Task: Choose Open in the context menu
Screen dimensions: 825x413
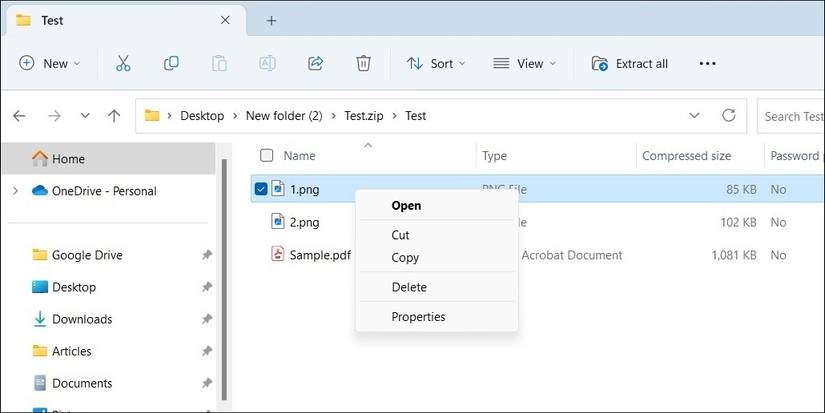Action: click(437, 205)
